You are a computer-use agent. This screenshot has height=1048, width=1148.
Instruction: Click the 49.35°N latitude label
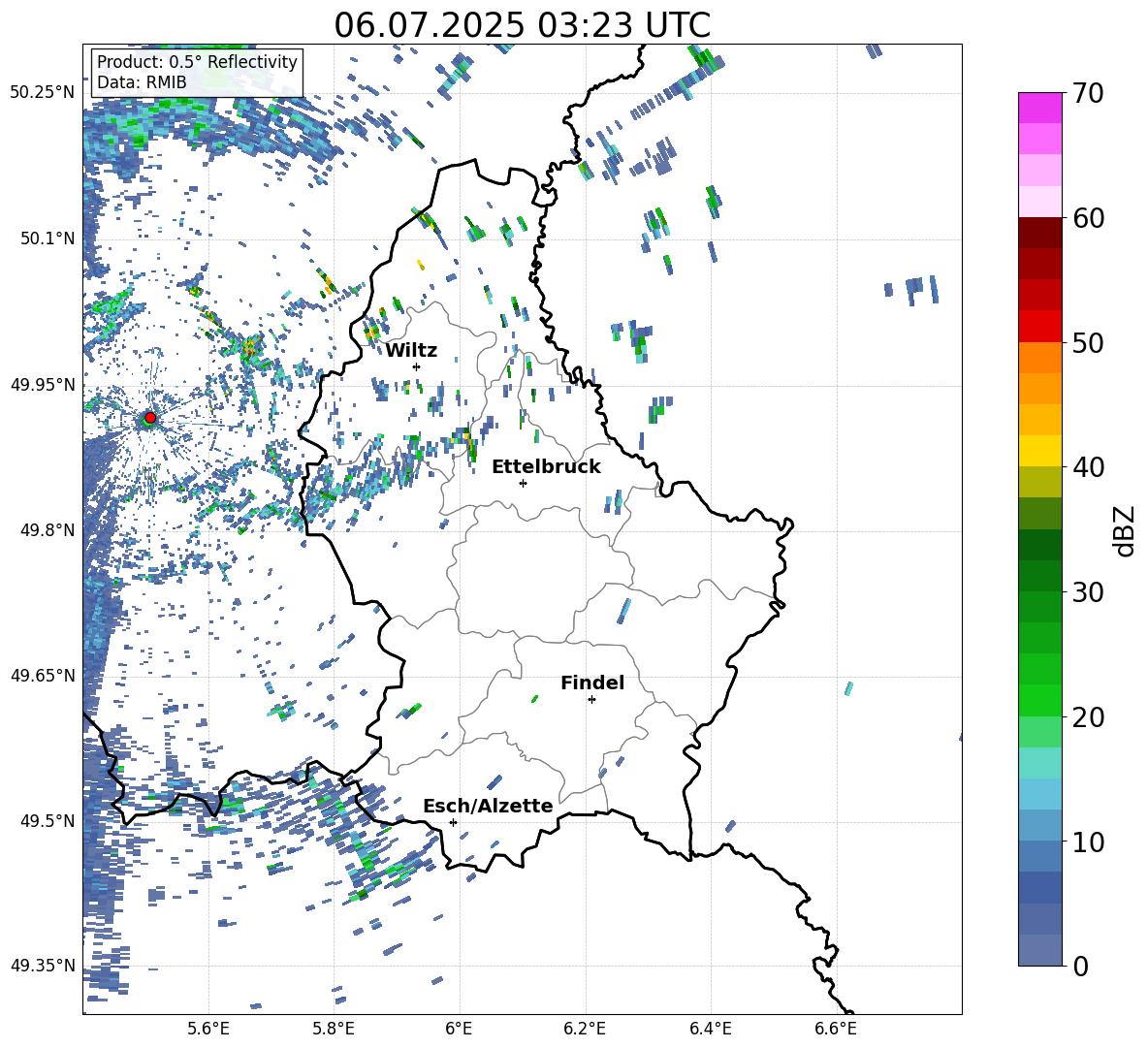click(x=43, y=966)
